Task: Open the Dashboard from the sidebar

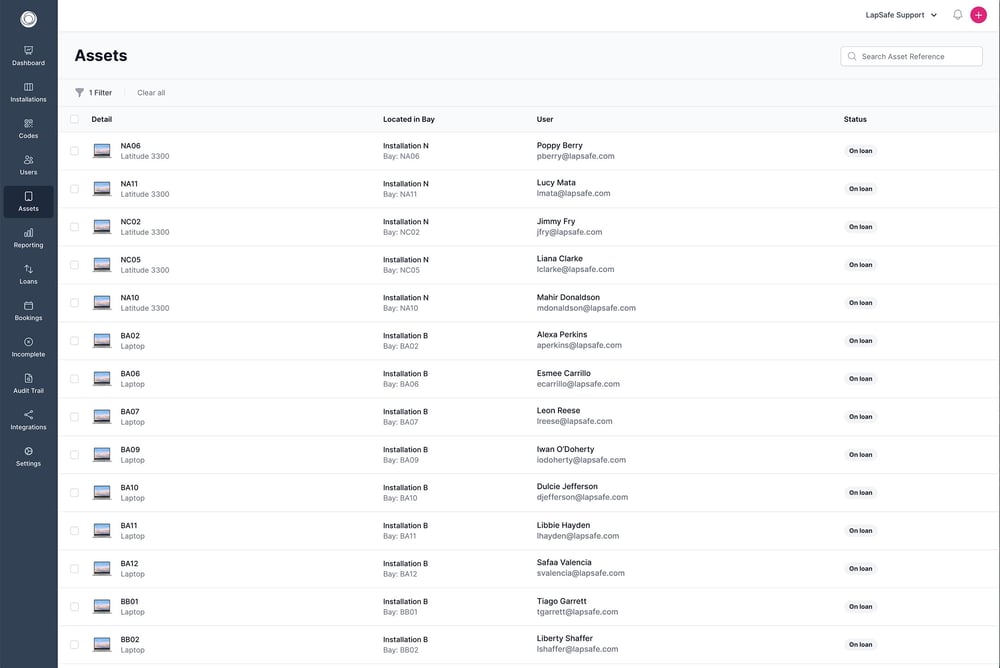Action: (x=27, y=55)
